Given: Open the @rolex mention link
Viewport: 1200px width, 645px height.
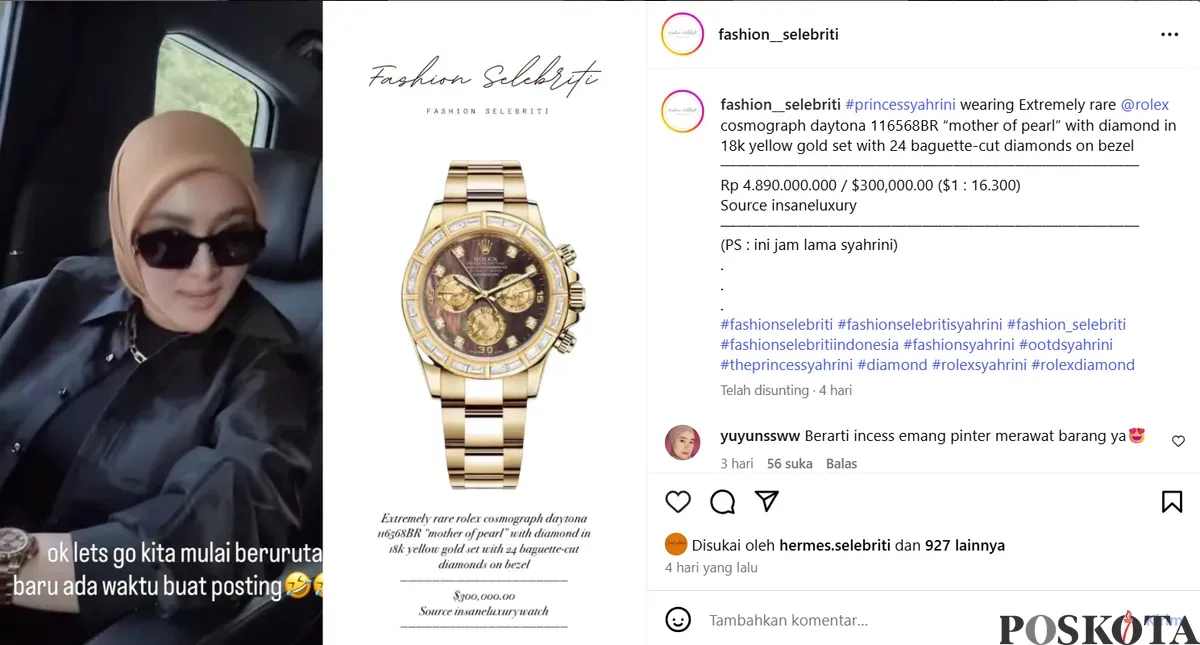Looking at the screenshot, I should point(1144,104).
